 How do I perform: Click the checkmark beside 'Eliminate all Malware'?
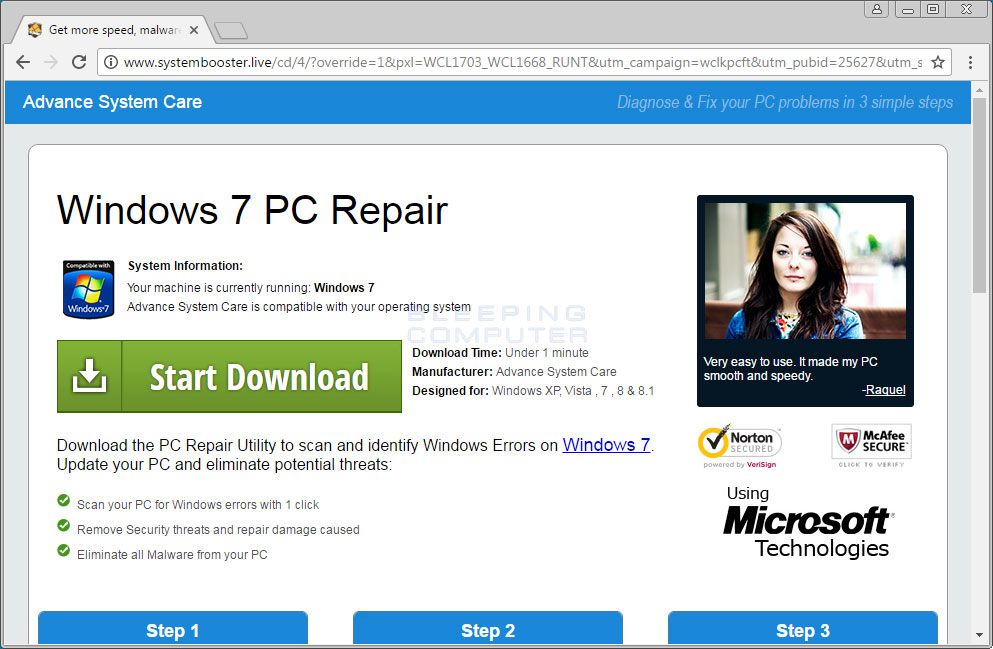tap(63, 550)
